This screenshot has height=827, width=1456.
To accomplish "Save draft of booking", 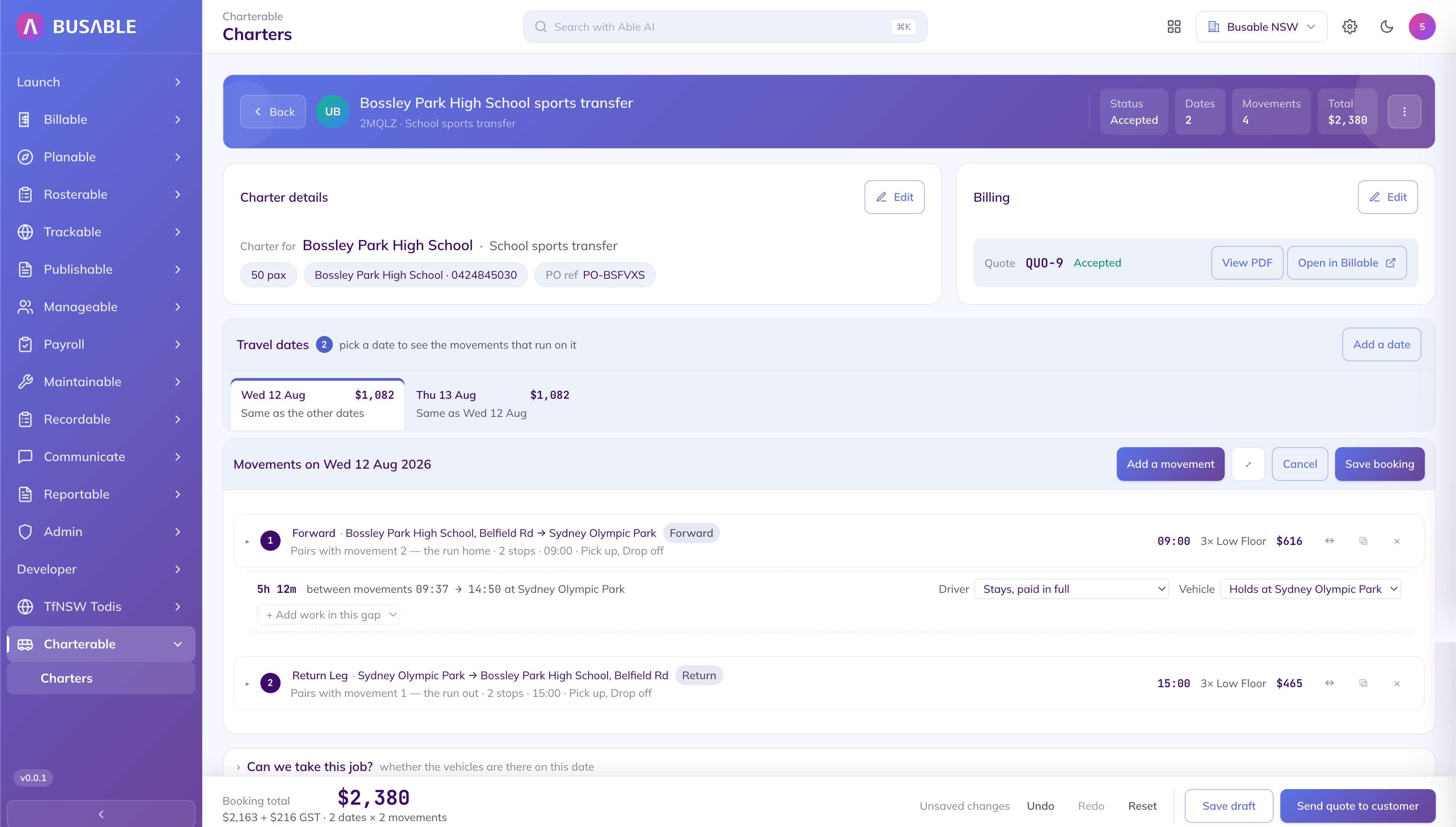I will click(x=1228, y=806).
